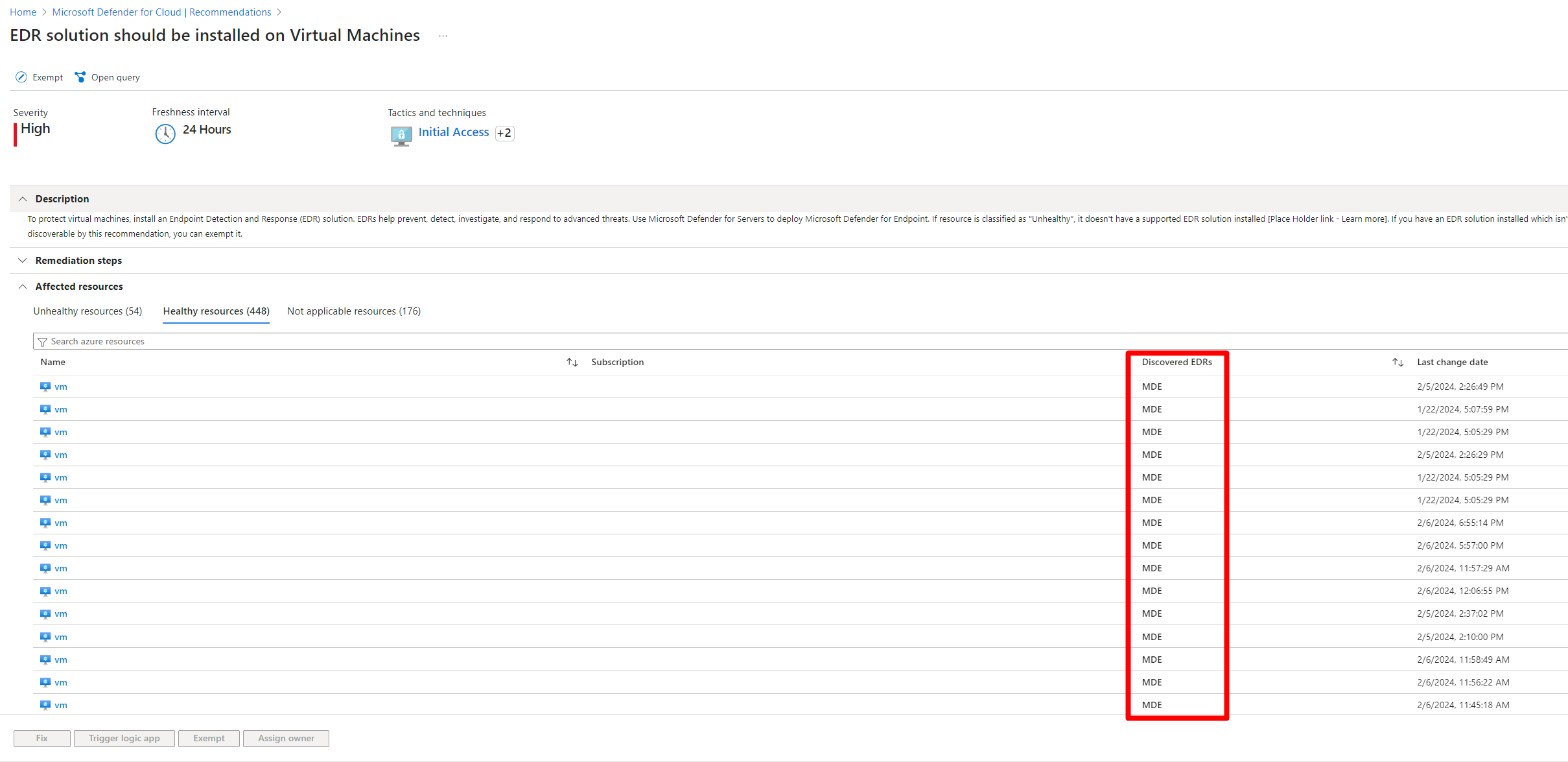The image size is (1568, 762).
Task: Focus the Search azure resources field
Action: click(801, 342)
